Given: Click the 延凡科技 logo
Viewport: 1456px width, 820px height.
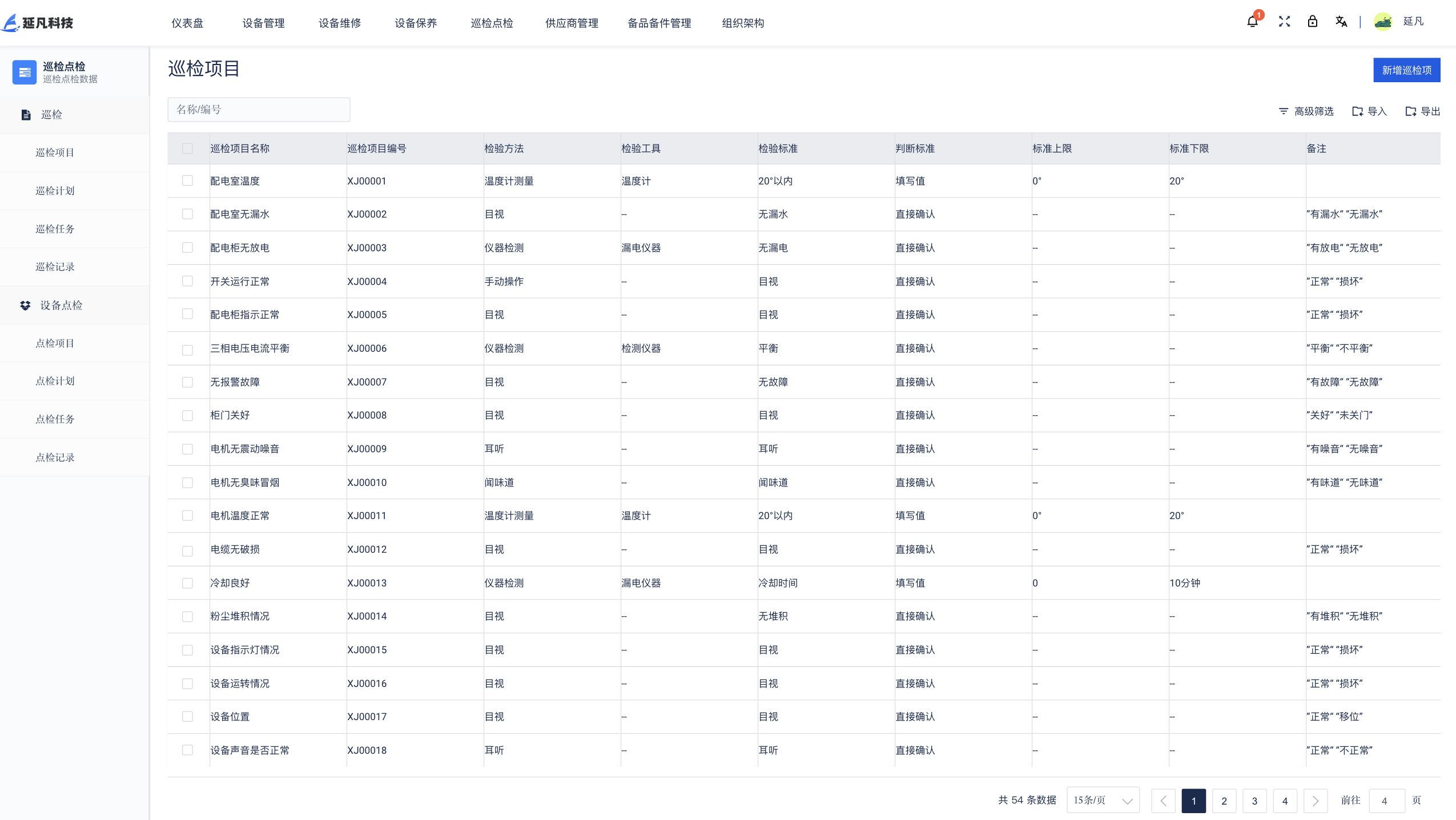Looking at the screenshot, I should tap(37, 22).
